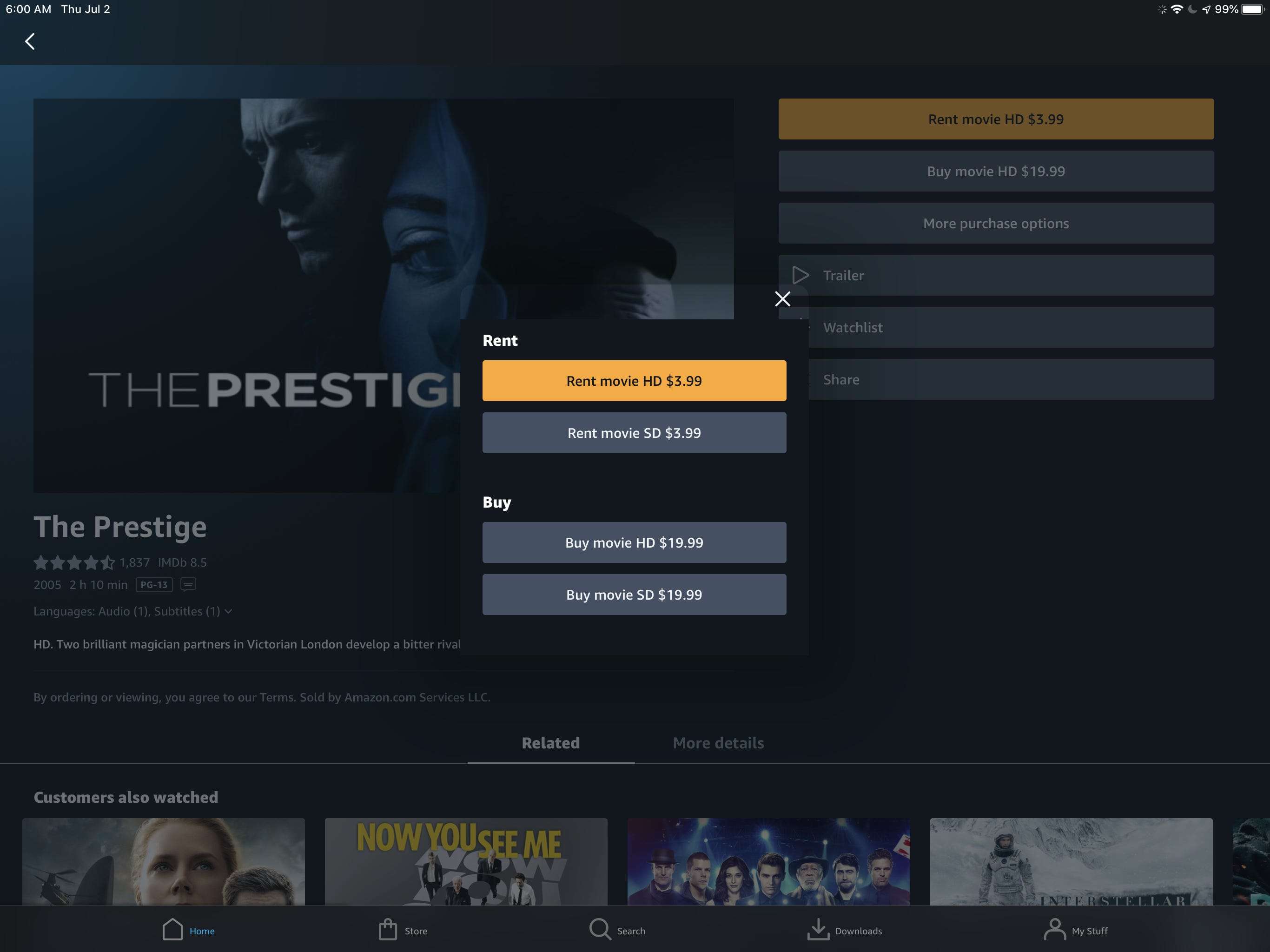The height and width of the screenshot is (952, 1270).
Task: Close the purchase options dialog
Action: (x=783, y=299)
